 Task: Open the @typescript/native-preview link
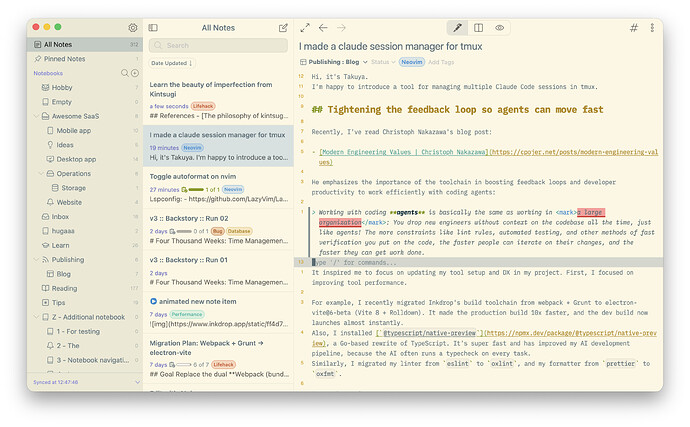tap(429, 333)
